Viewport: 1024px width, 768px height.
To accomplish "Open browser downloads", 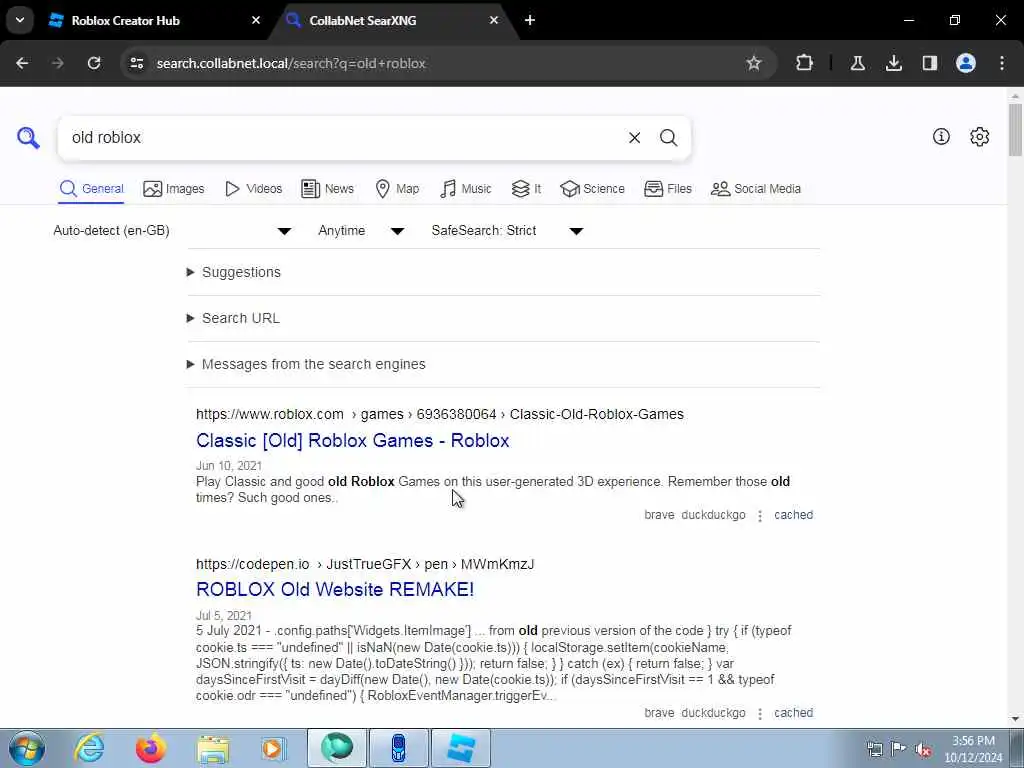I will (894, 63).
